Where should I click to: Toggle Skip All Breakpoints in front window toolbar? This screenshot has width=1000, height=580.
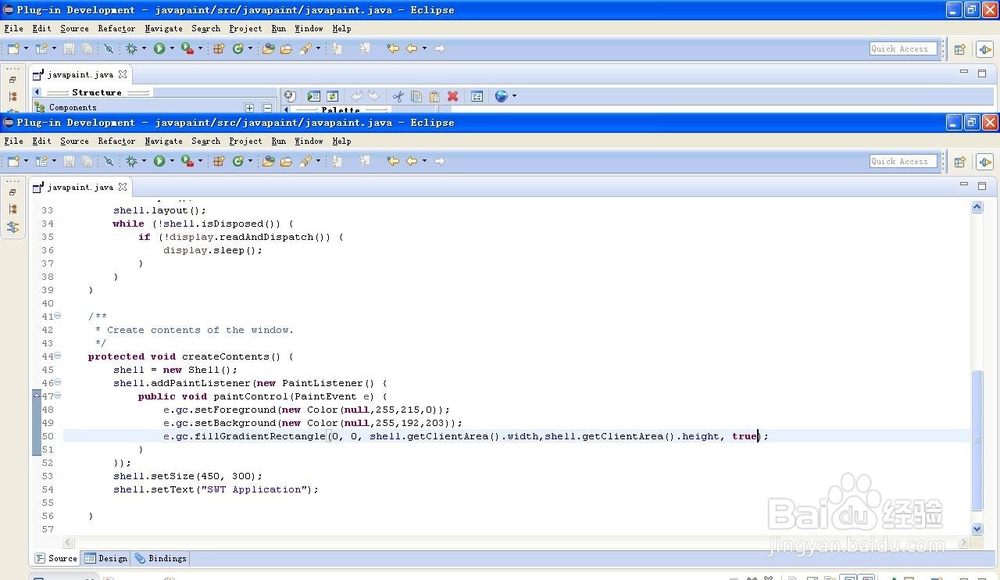[109, 161]
